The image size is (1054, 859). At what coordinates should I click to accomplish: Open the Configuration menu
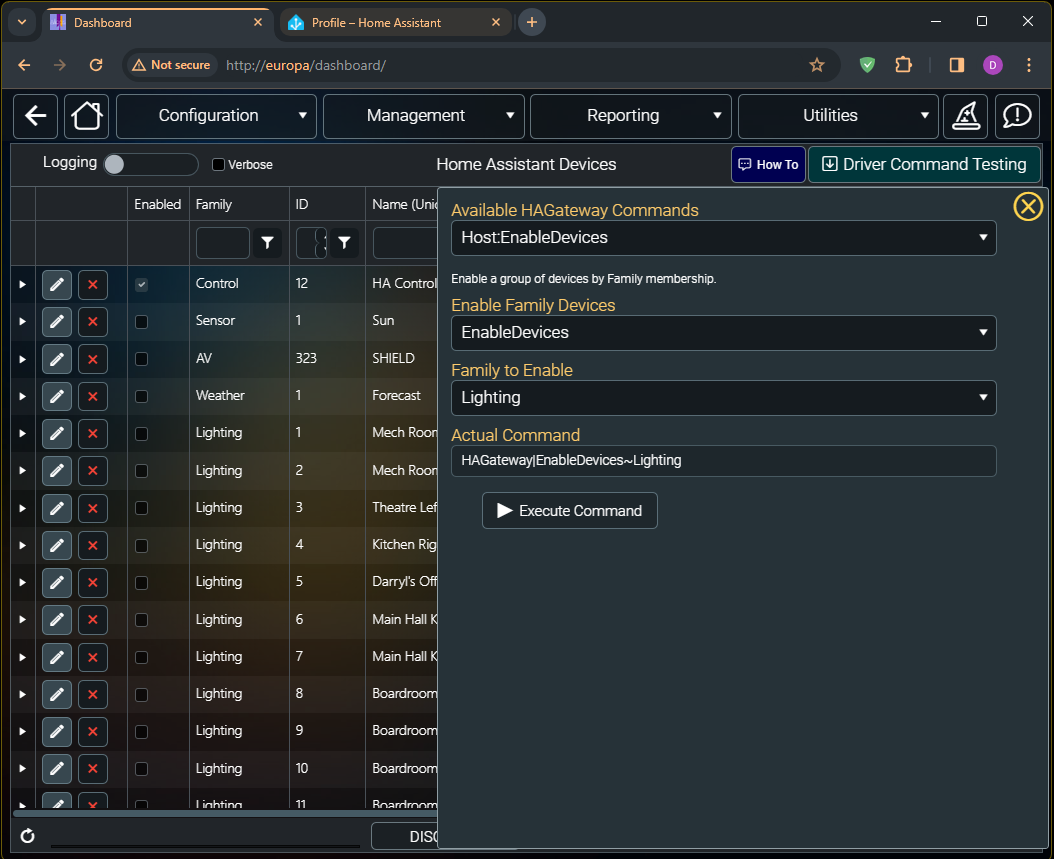[216, 116]
